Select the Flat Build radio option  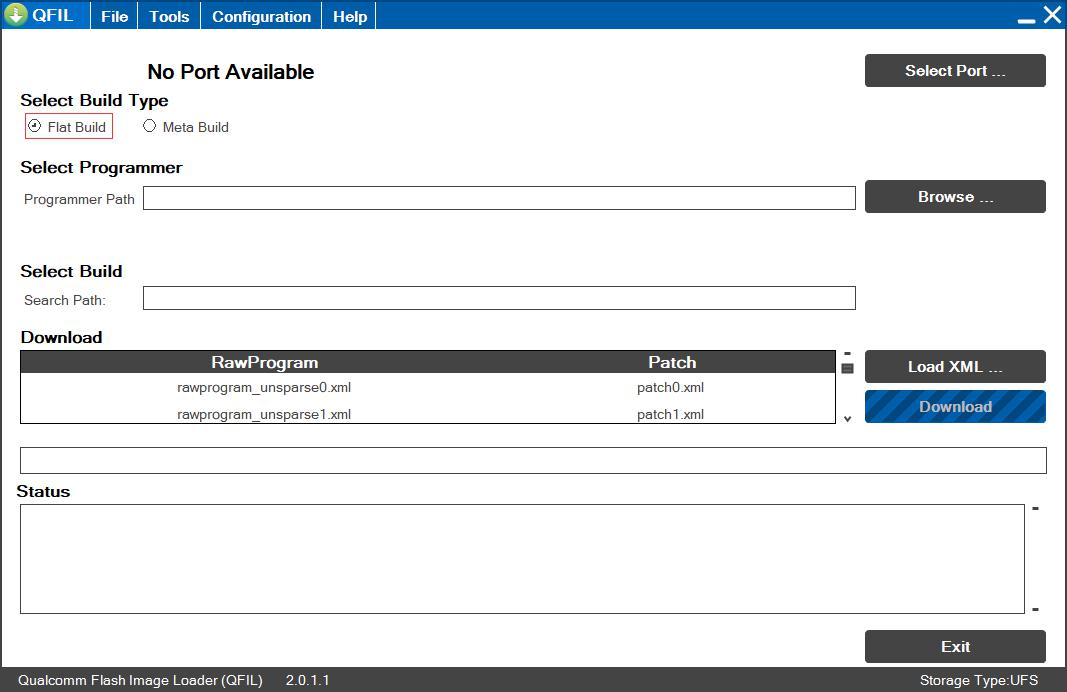(x=69, y=127)
